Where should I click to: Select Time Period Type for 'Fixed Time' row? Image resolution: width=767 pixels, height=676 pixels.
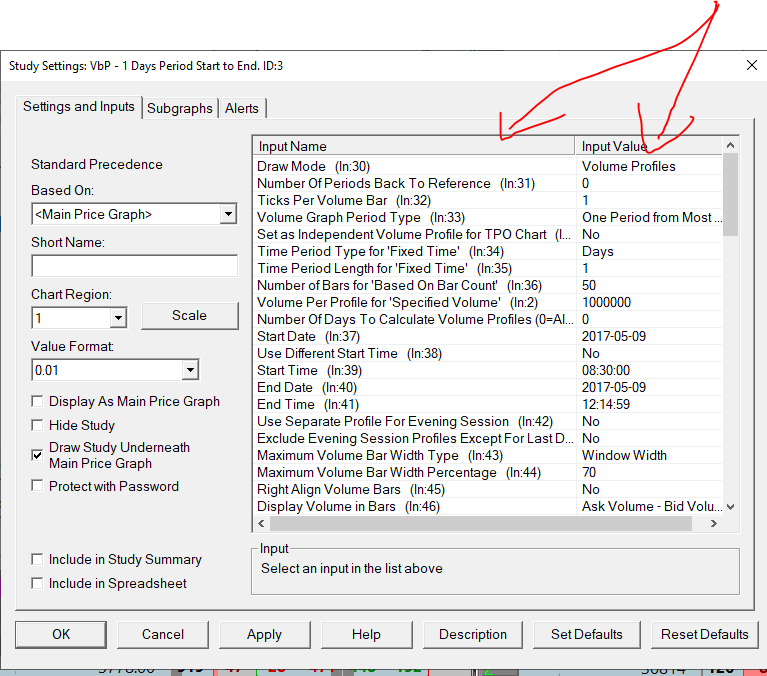488,251
